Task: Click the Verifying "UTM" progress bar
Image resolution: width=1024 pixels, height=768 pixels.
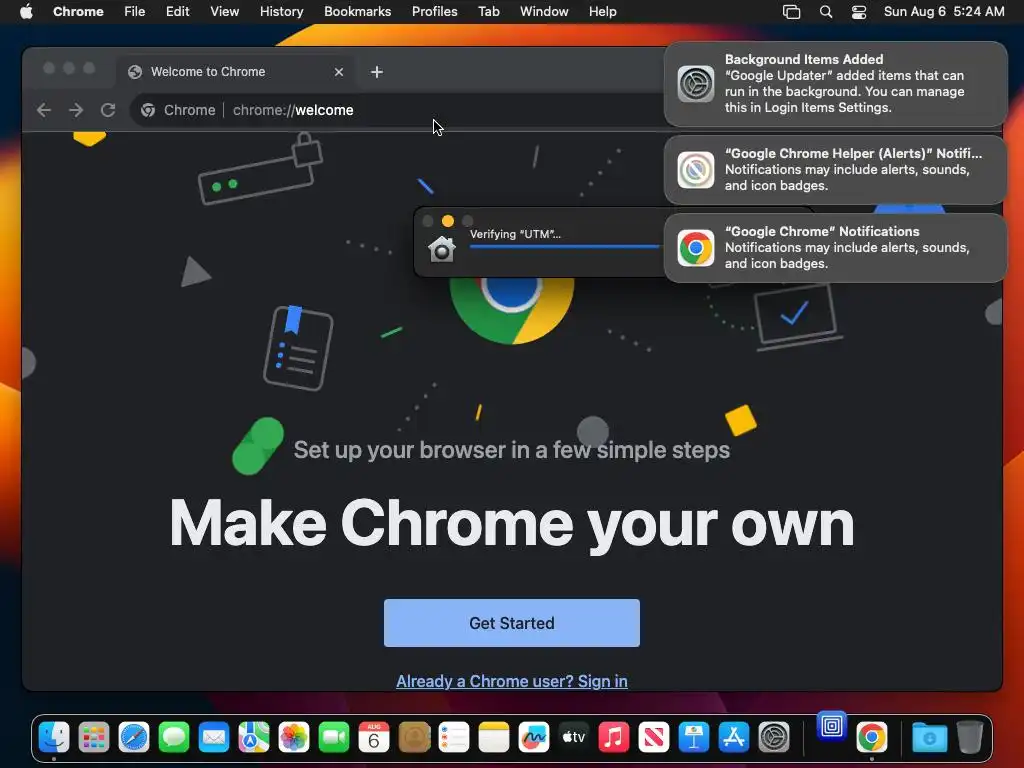Action: (x=566, y=246)
